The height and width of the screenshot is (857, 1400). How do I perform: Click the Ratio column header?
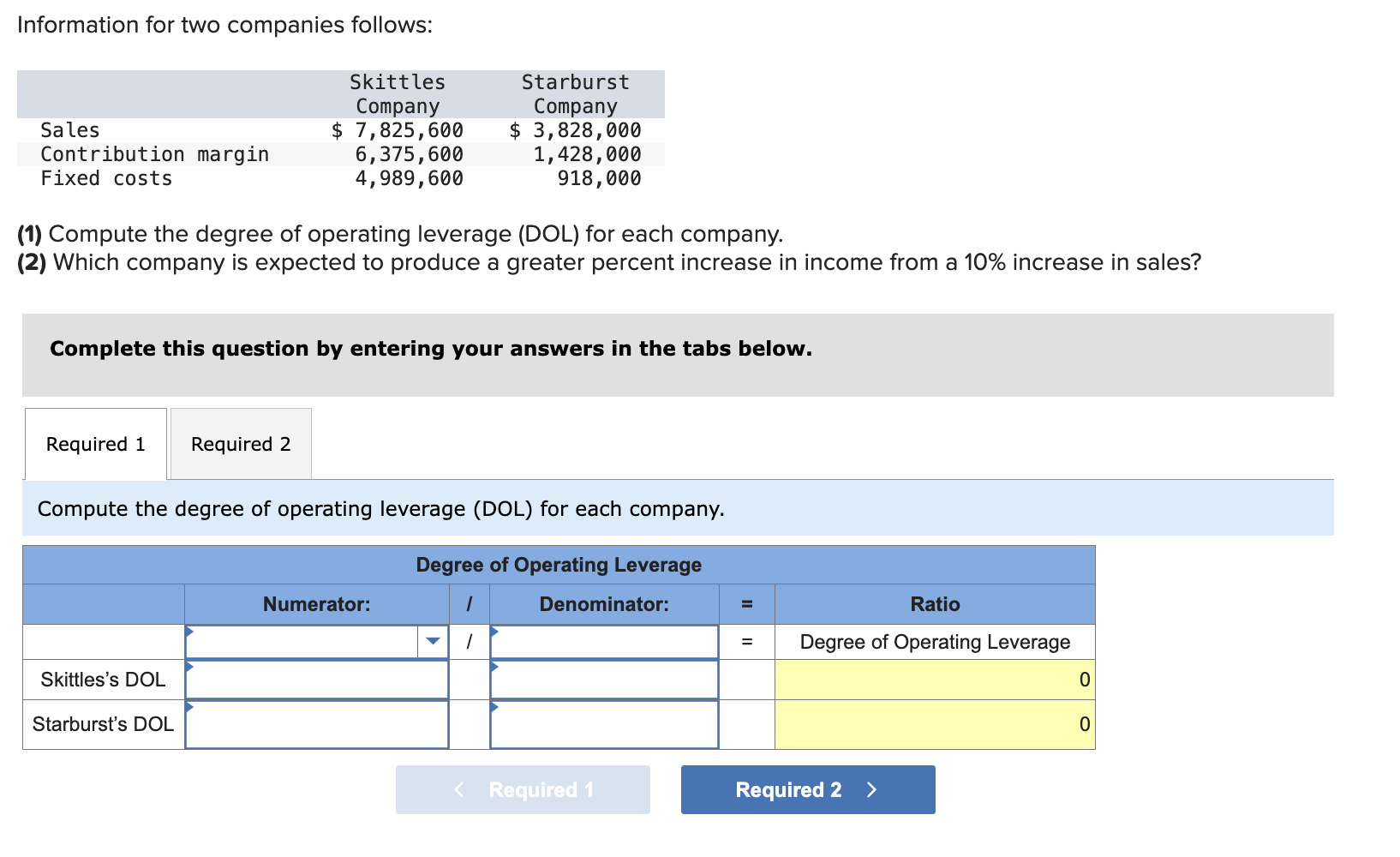pos(934,604)
